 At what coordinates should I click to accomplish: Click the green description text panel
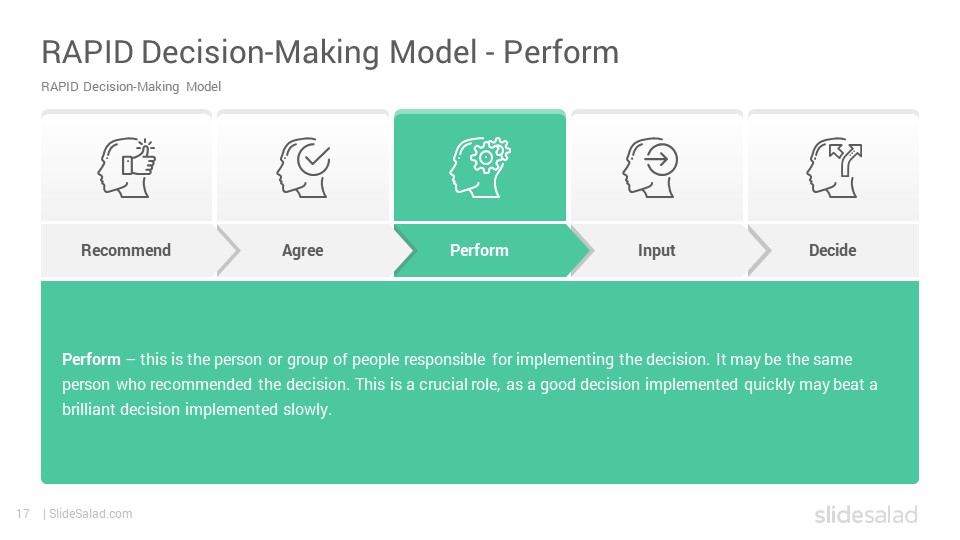point(480,383)
